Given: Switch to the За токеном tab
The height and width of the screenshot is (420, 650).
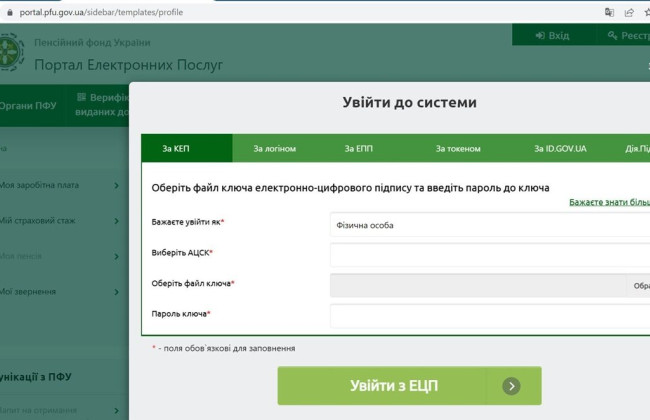Looking at the screenshot, I should [458, 148].
